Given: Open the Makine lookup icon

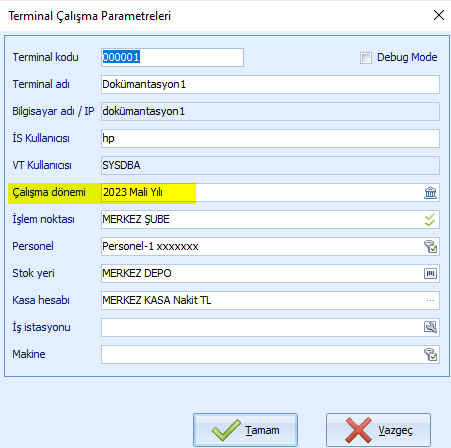Looking at the screenshot, I should click(x=430, y=354).
